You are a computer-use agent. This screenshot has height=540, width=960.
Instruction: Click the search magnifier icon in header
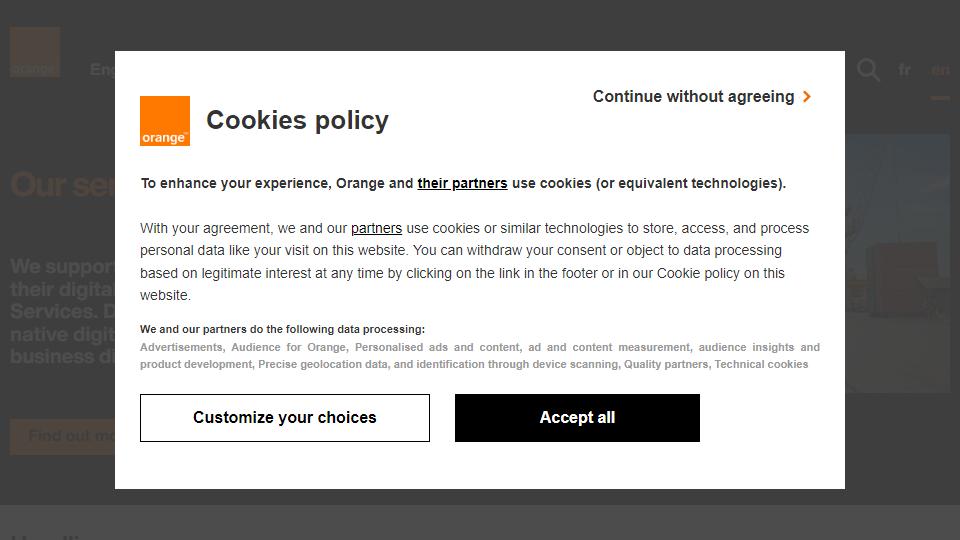pyautogui.click(x=868, y=70)
